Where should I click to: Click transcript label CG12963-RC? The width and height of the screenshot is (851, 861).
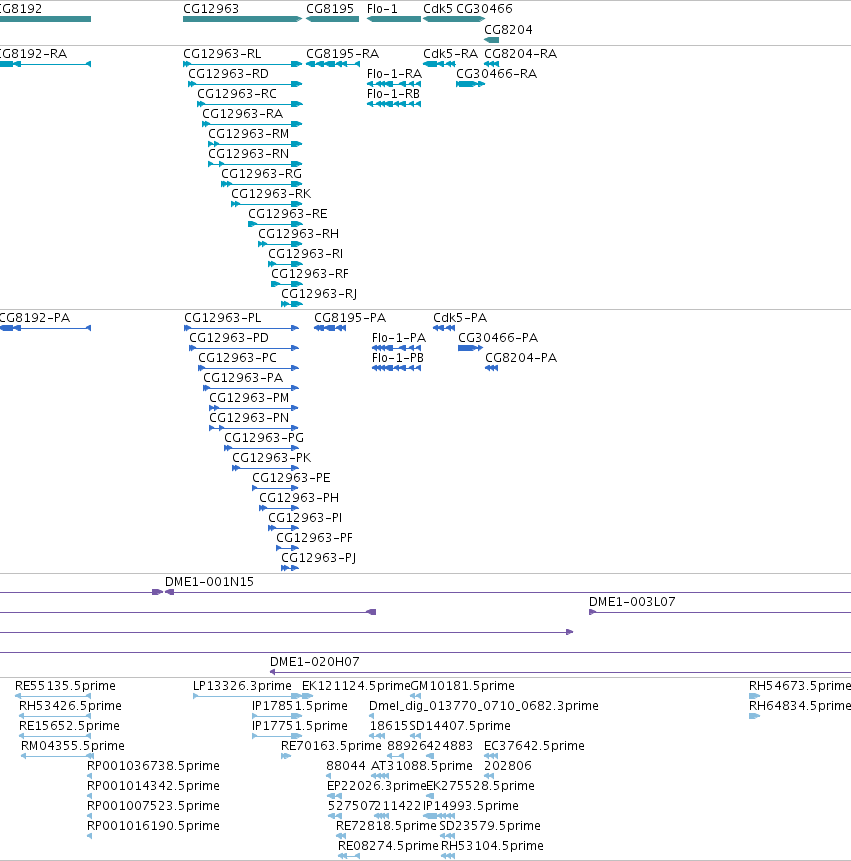click(x=237, y=94)
